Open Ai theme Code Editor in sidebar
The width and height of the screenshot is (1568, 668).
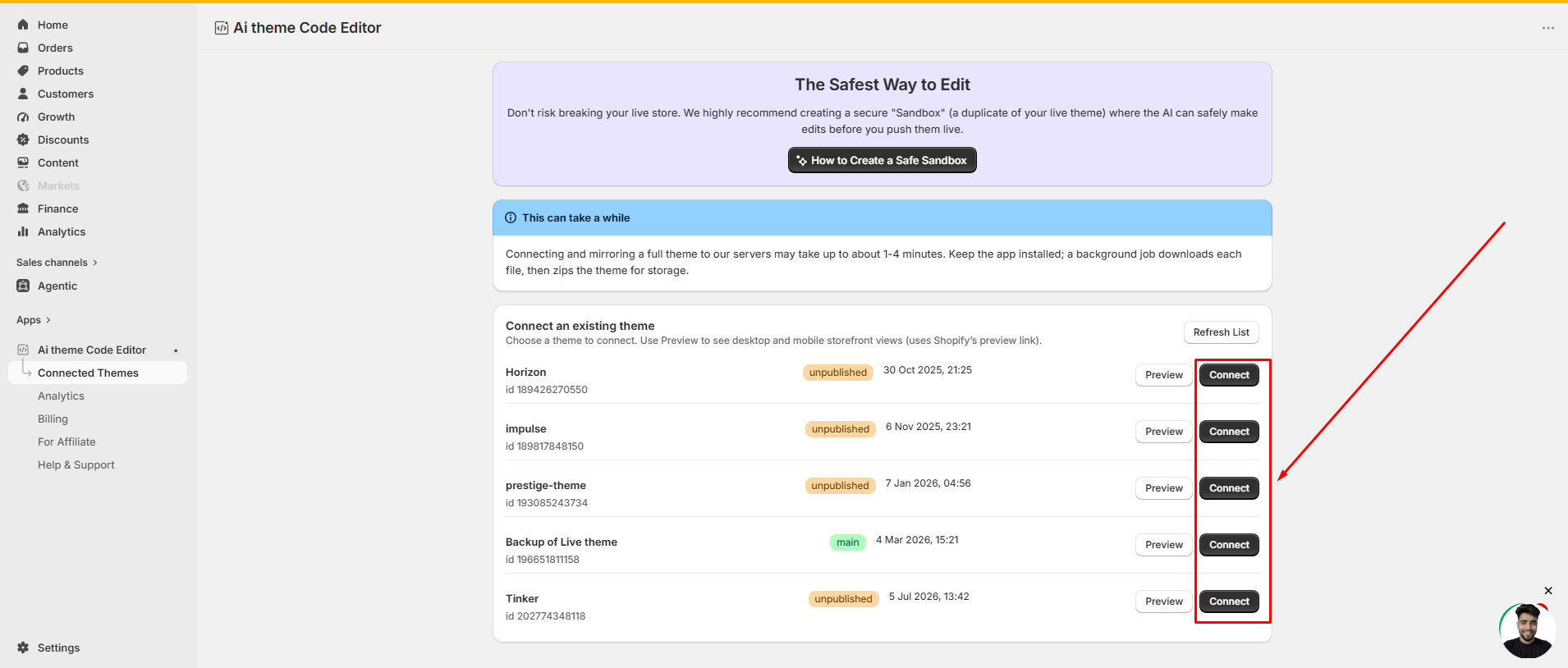tap(92, 350)
